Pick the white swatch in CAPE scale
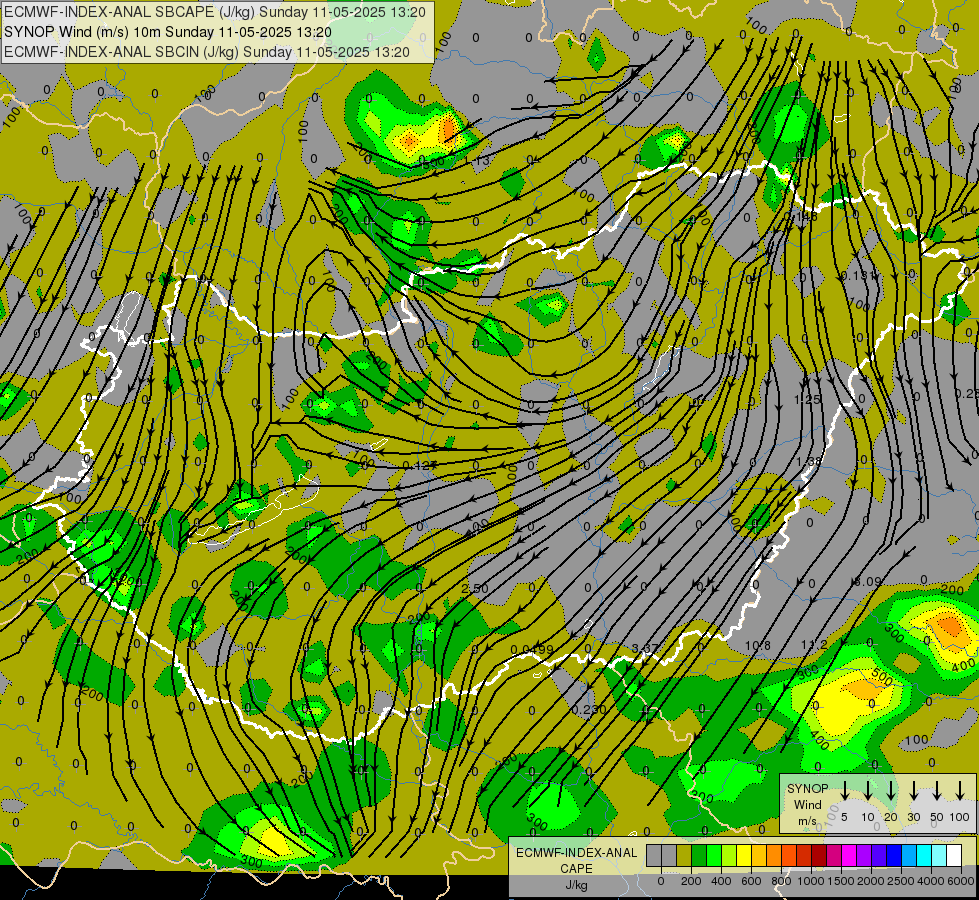The image size is (979, 900). [953, 855]
